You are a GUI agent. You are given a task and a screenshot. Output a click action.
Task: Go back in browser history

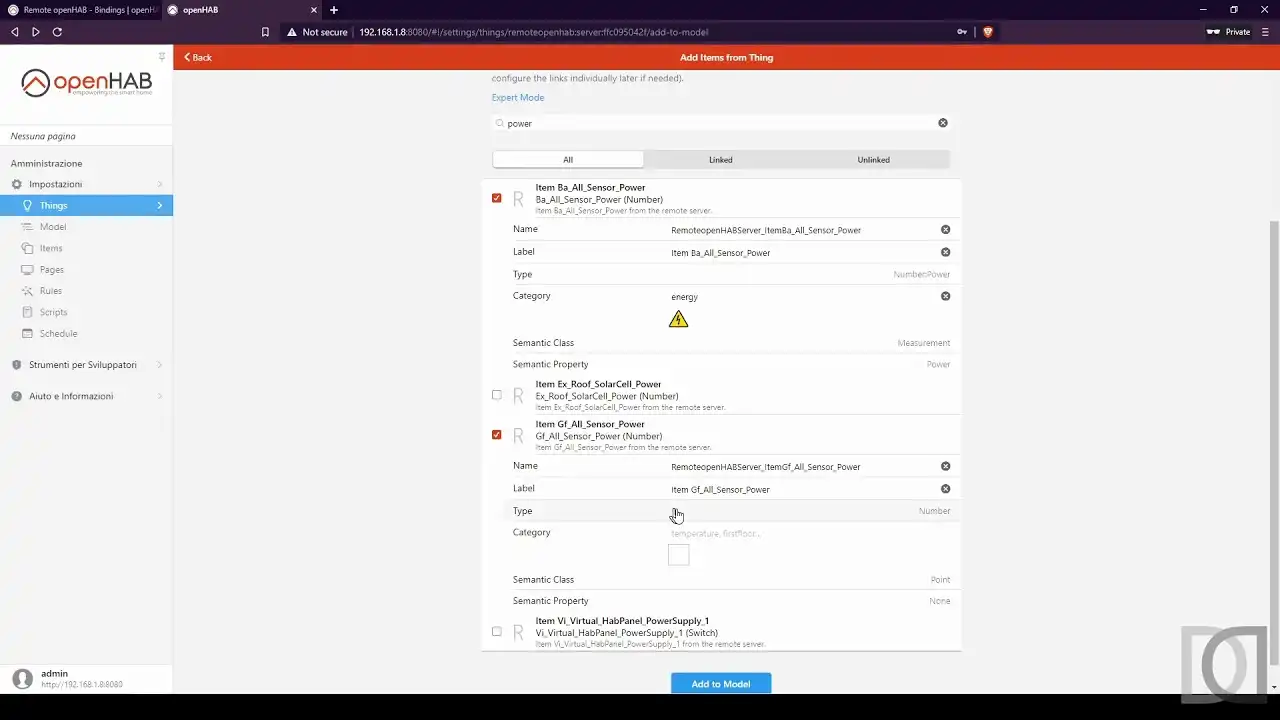pos(14,32)
